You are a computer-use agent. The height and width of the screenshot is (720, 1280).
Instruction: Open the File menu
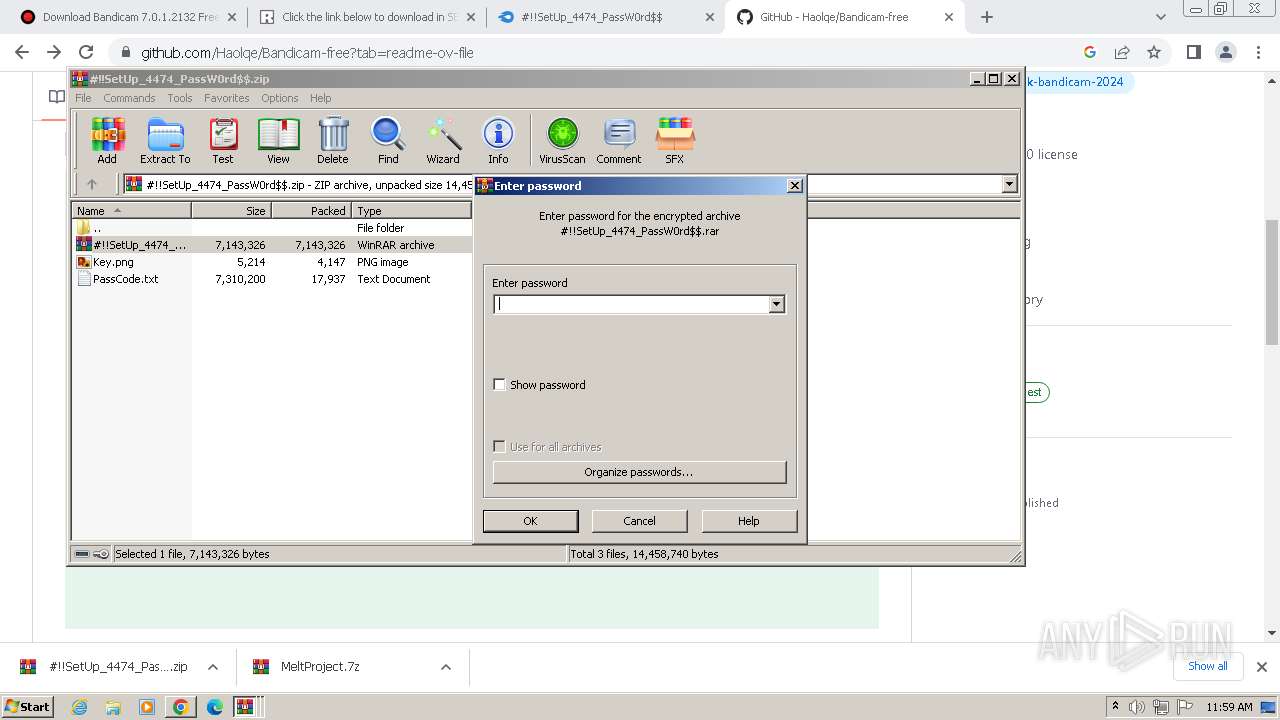[83, 98]
